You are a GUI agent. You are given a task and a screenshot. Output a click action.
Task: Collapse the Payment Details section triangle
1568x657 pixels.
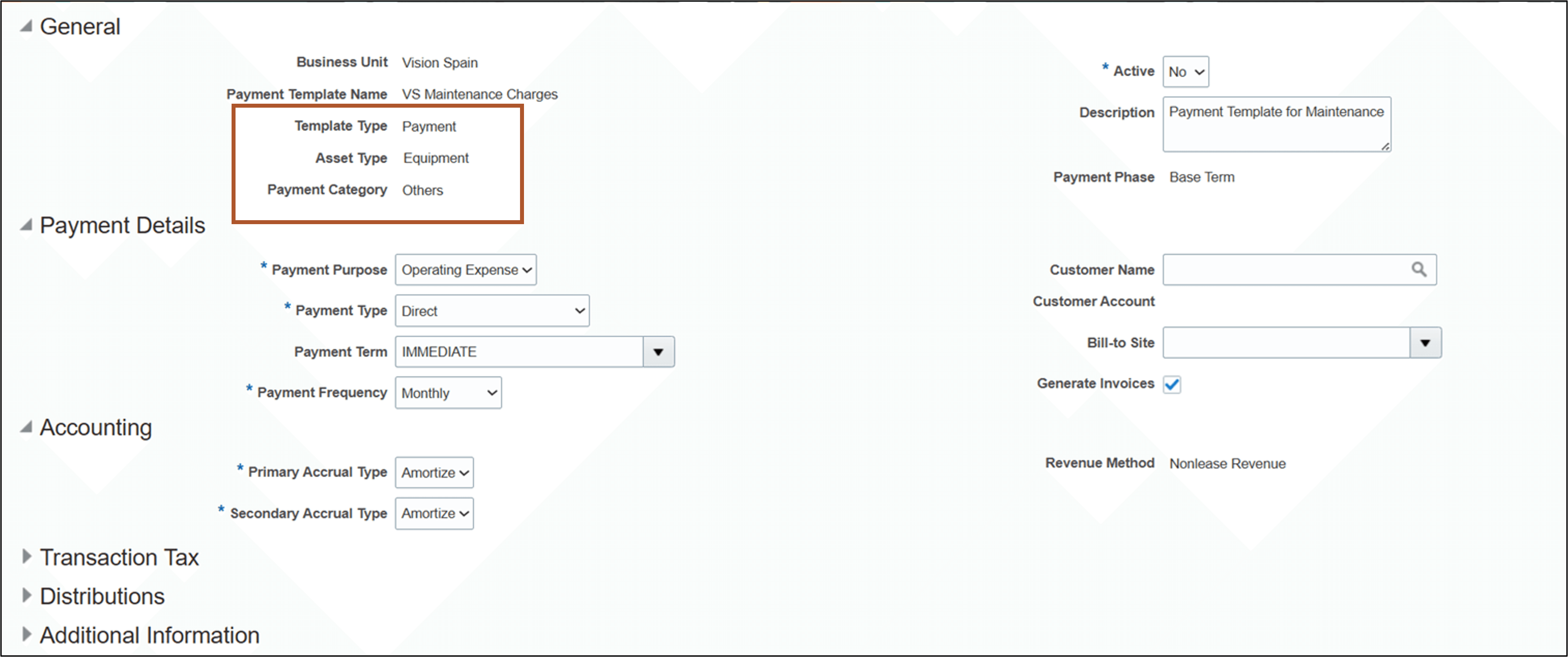(25, 224)
